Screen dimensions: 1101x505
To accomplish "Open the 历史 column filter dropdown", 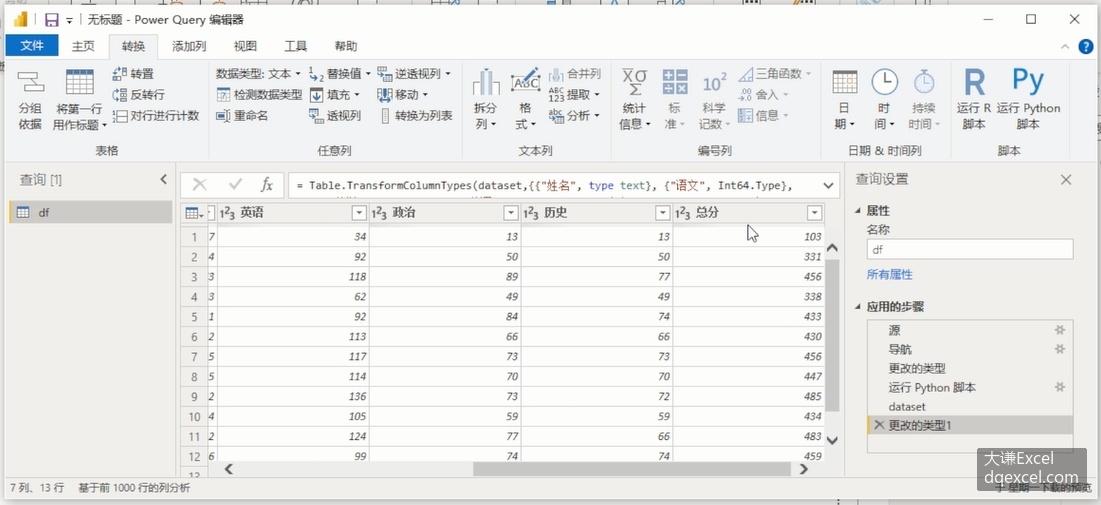I will 662,213.
